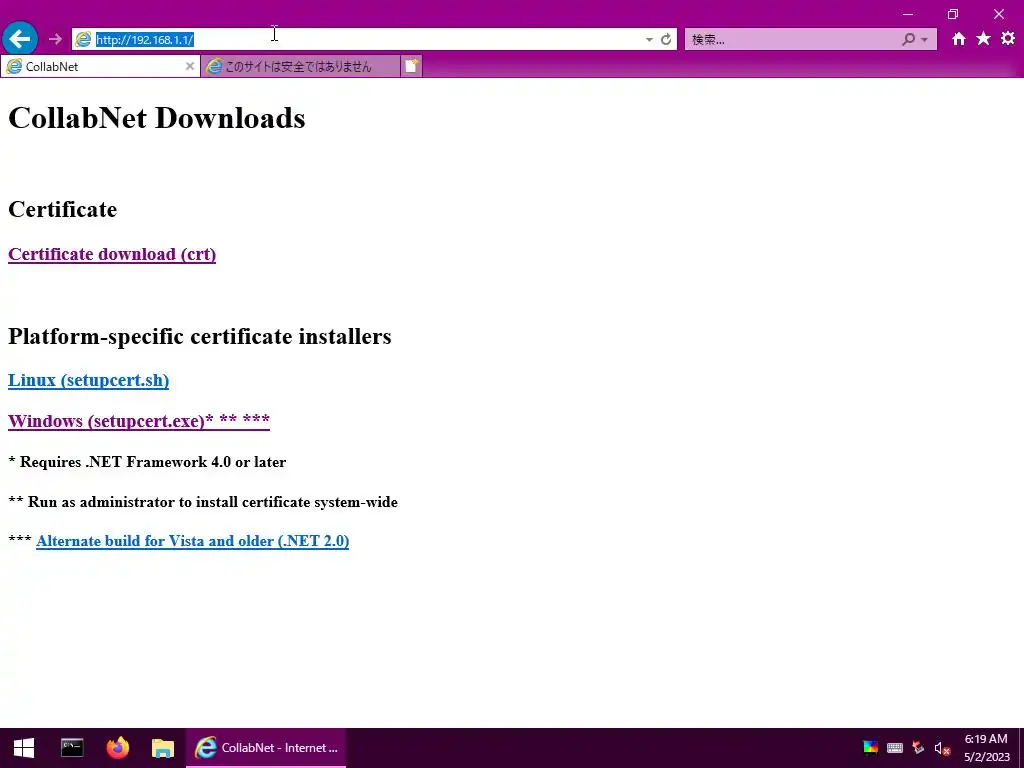The image size is (1024, 768).
Task: Open File Explorer from the taskbar
Action: (163, 748)
